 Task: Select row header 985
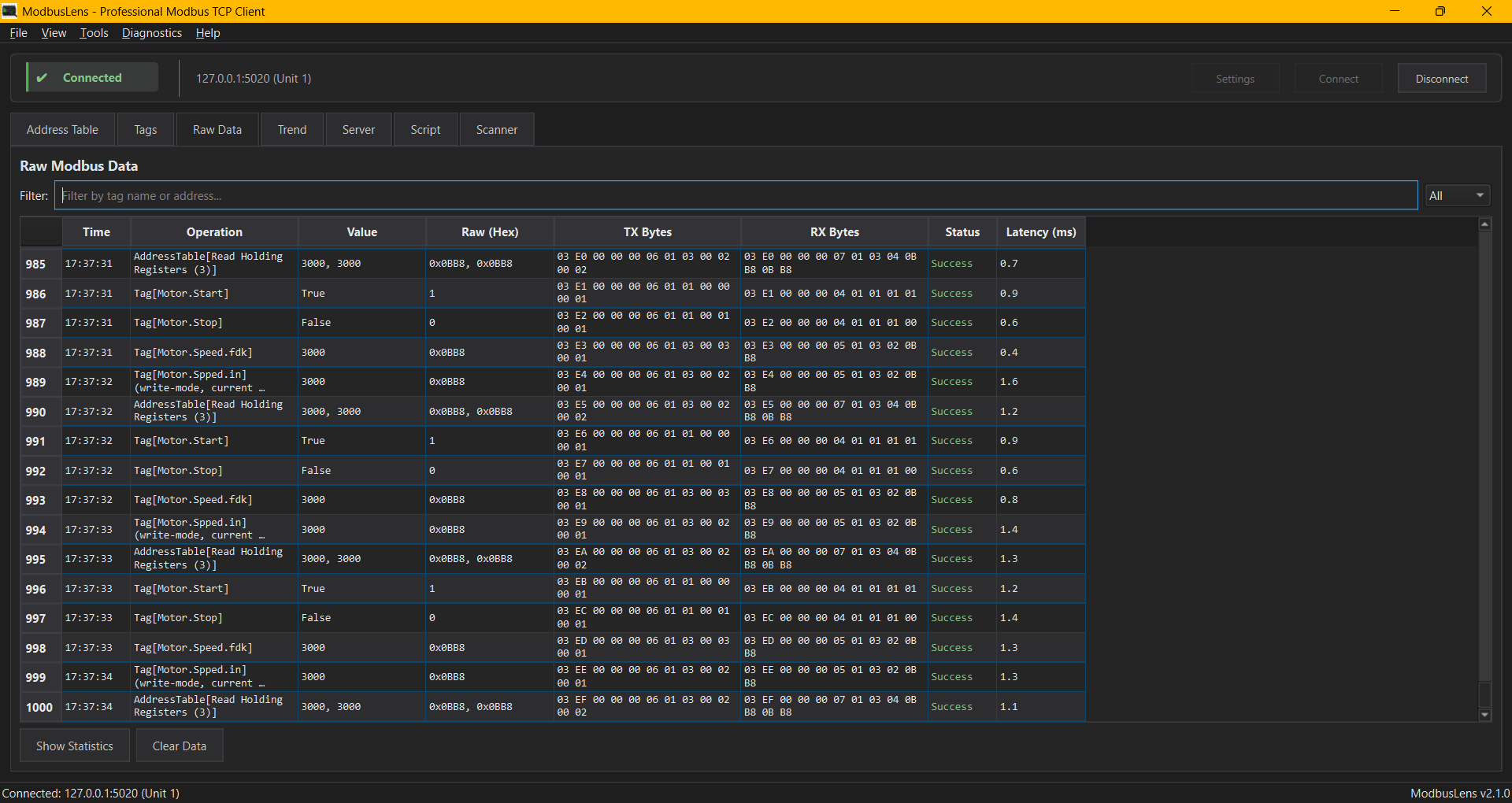click(x=40, y=264)
